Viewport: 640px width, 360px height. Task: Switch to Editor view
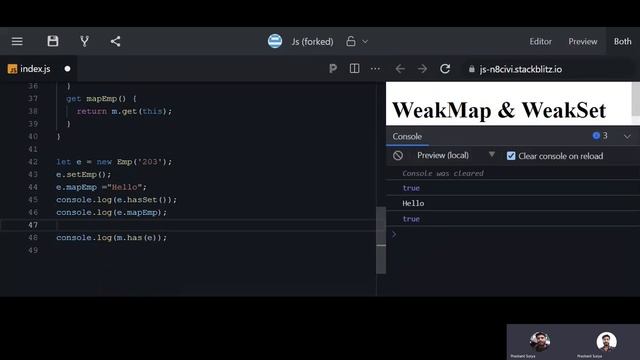pyautogui.click(x=540, y=42)
